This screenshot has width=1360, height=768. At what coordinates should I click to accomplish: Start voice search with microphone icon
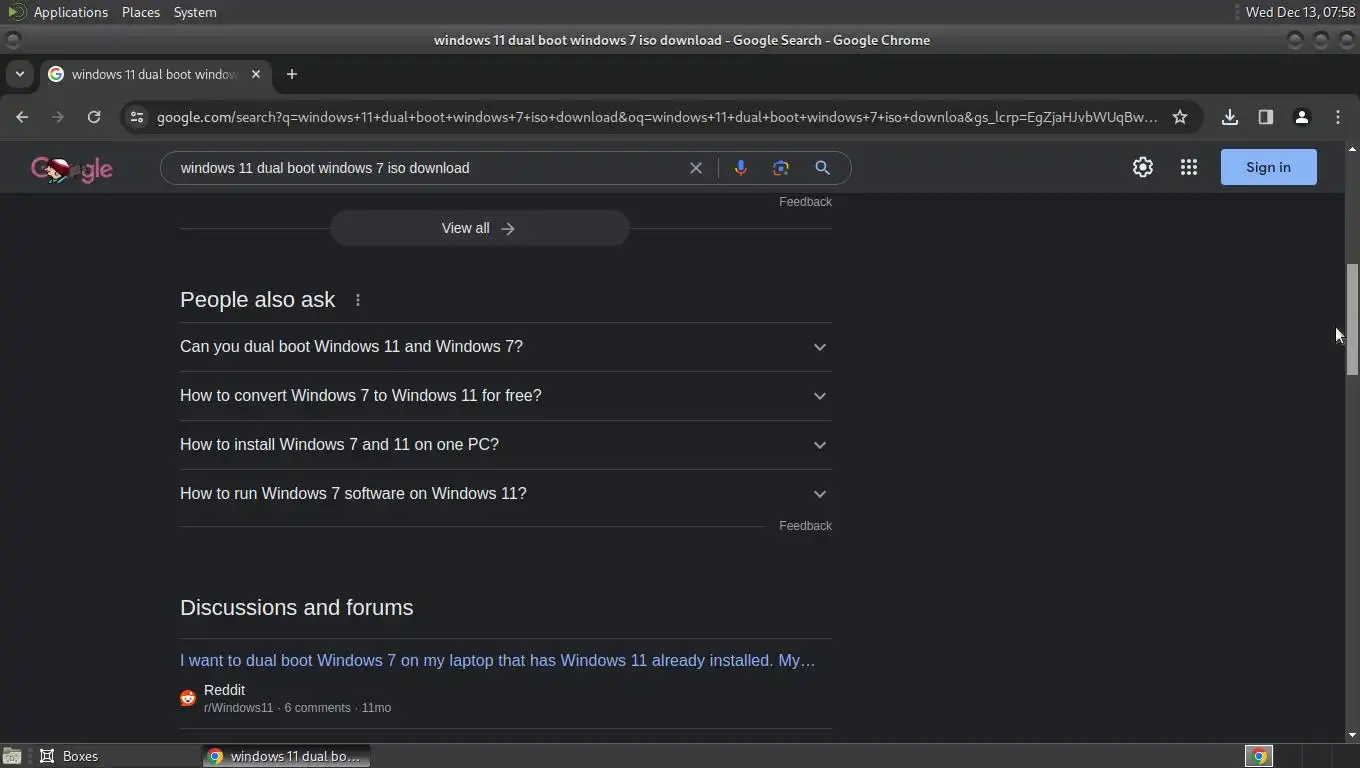tap(741, 168)
